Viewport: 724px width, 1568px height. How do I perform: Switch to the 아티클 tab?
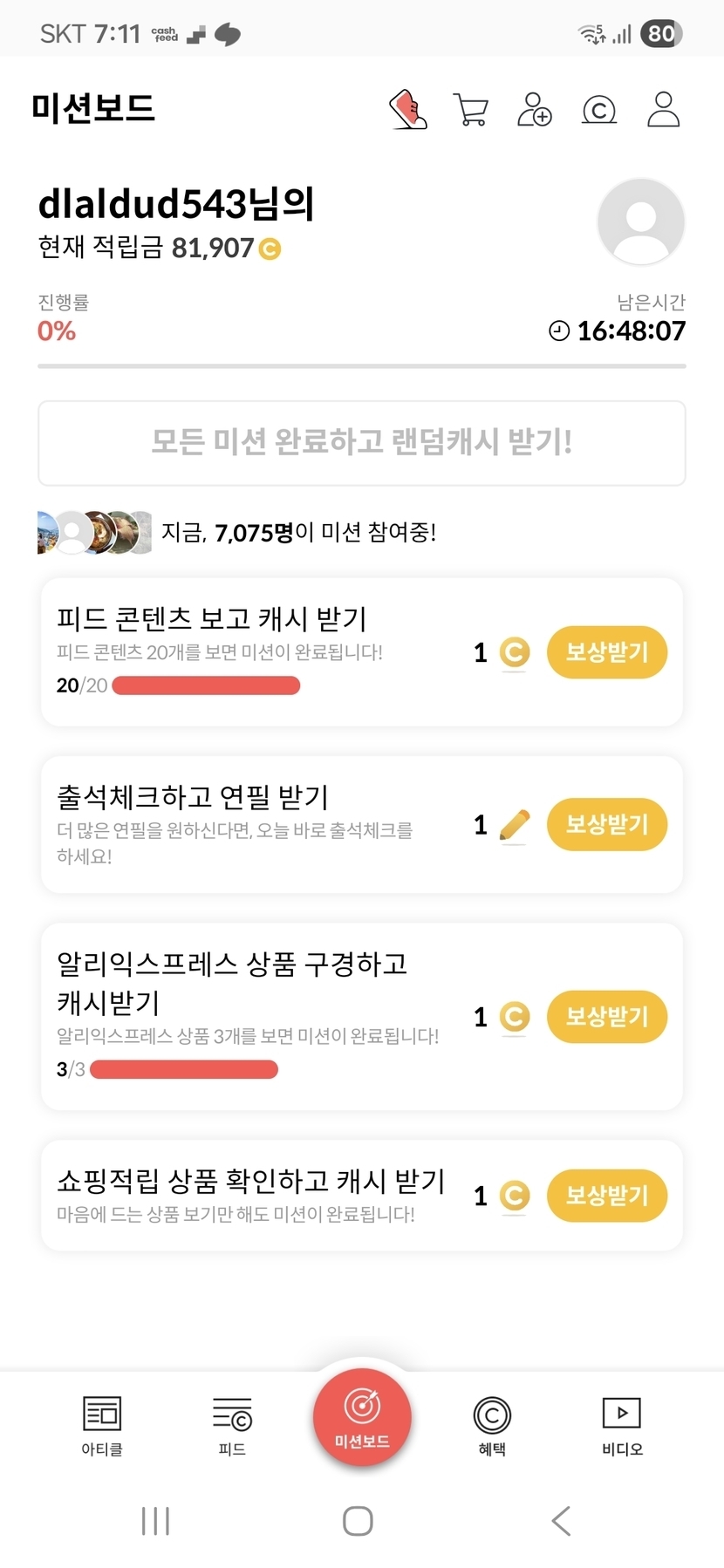(102, 1425)
